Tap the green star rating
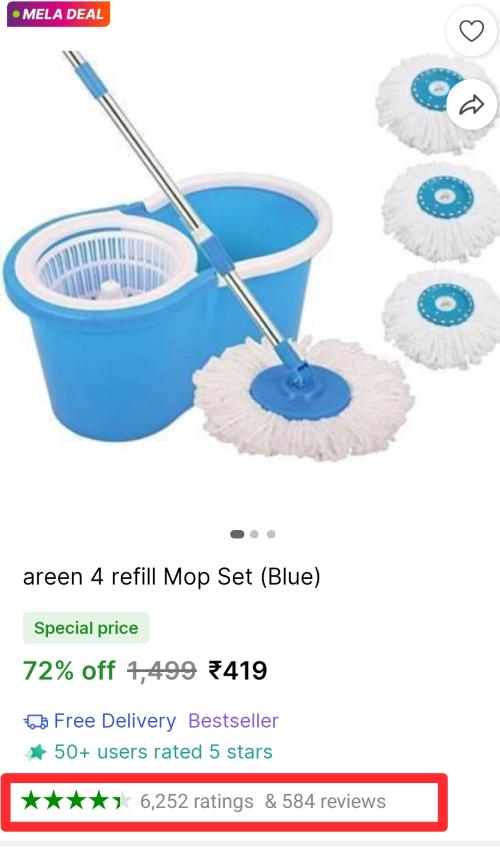The height and width of the screenshot is (847, 500). point(76,801)
